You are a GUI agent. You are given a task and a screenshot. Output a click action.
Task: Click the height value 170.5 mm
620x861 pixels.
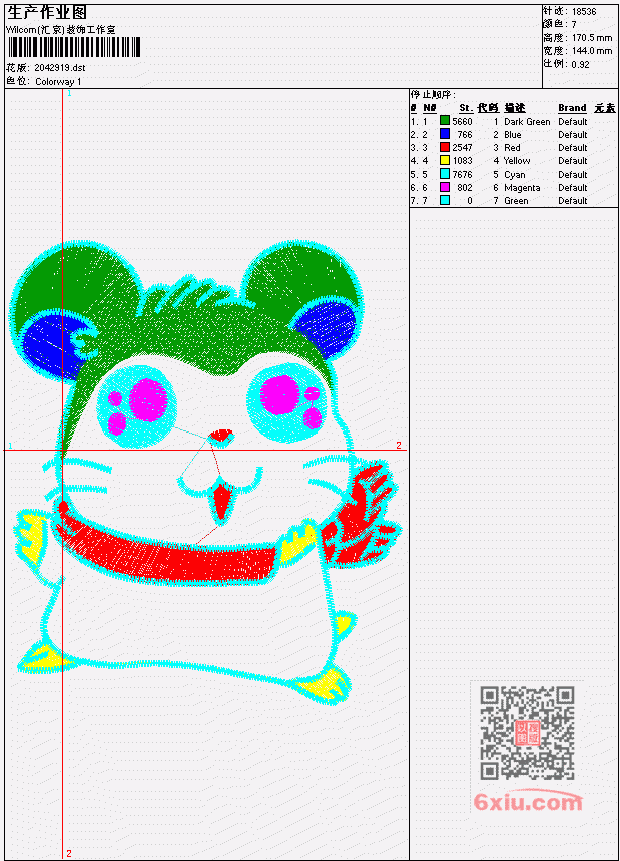(592, 38)
